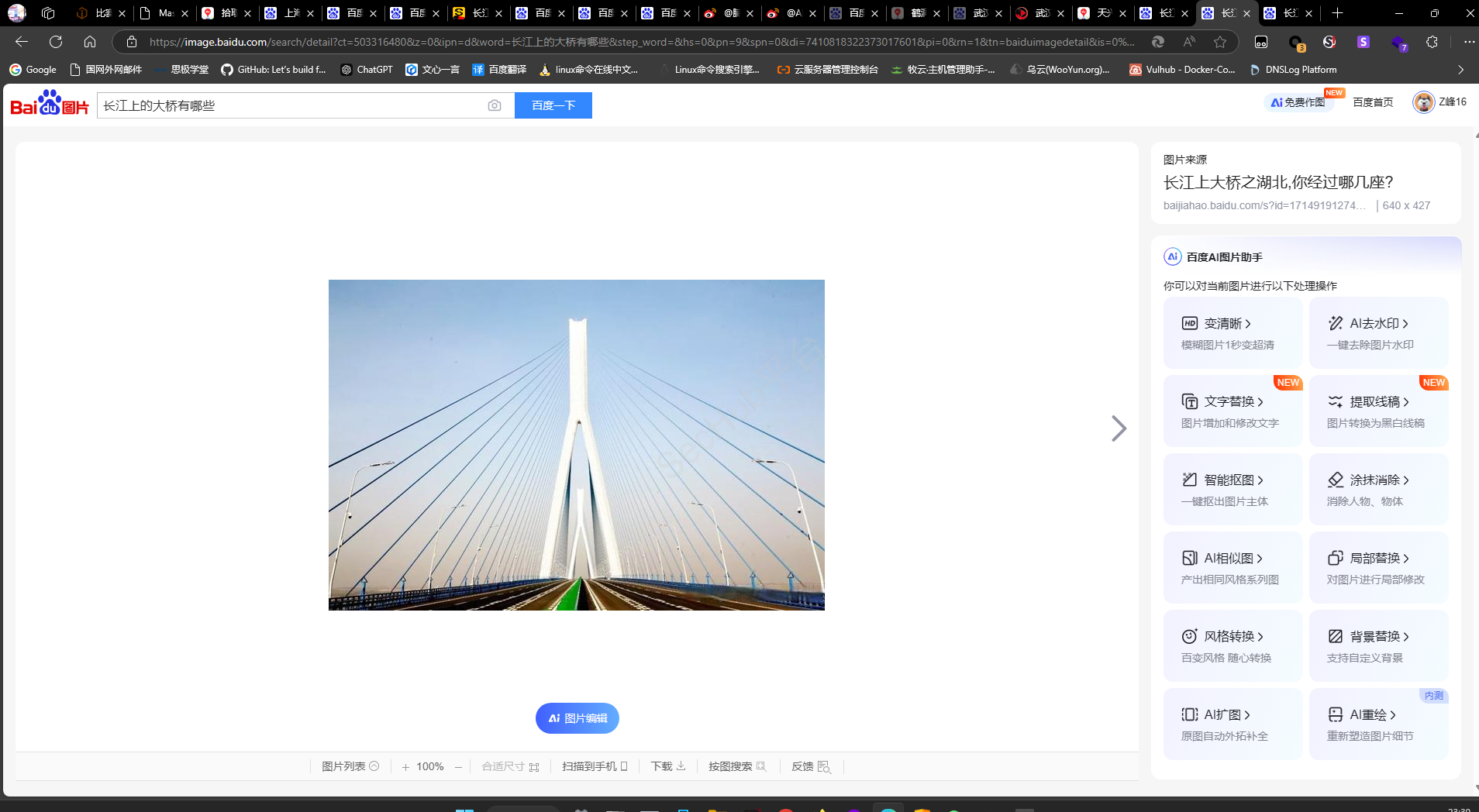Viewport: 1479px width, 812px height.
Task: Download the image via 下载
Action: [x=668, y=766]
